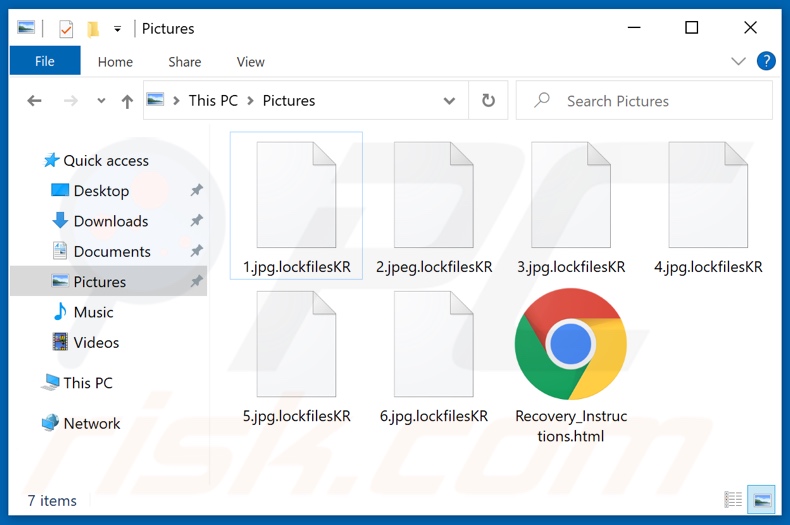This screenshot has width=790, height=525.
Task: Click the pin icon beside Documents
Action: click(196, 250)
